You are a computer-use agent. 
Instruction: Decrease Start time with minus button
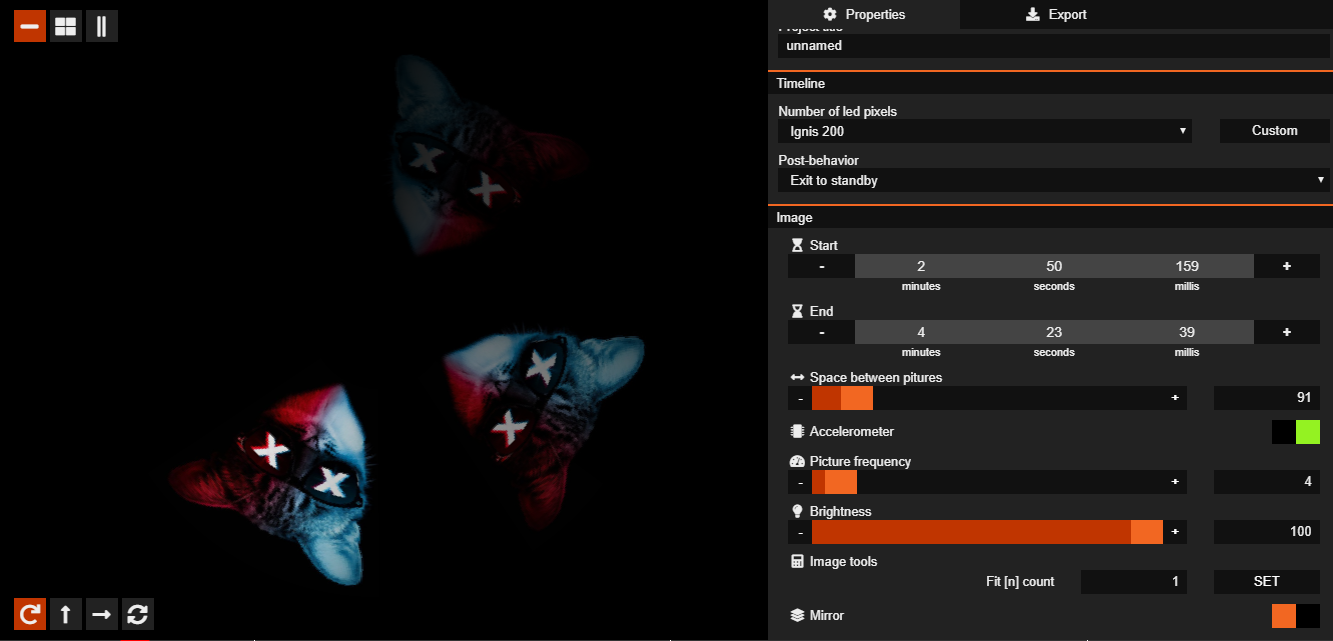tap(822, 266)
